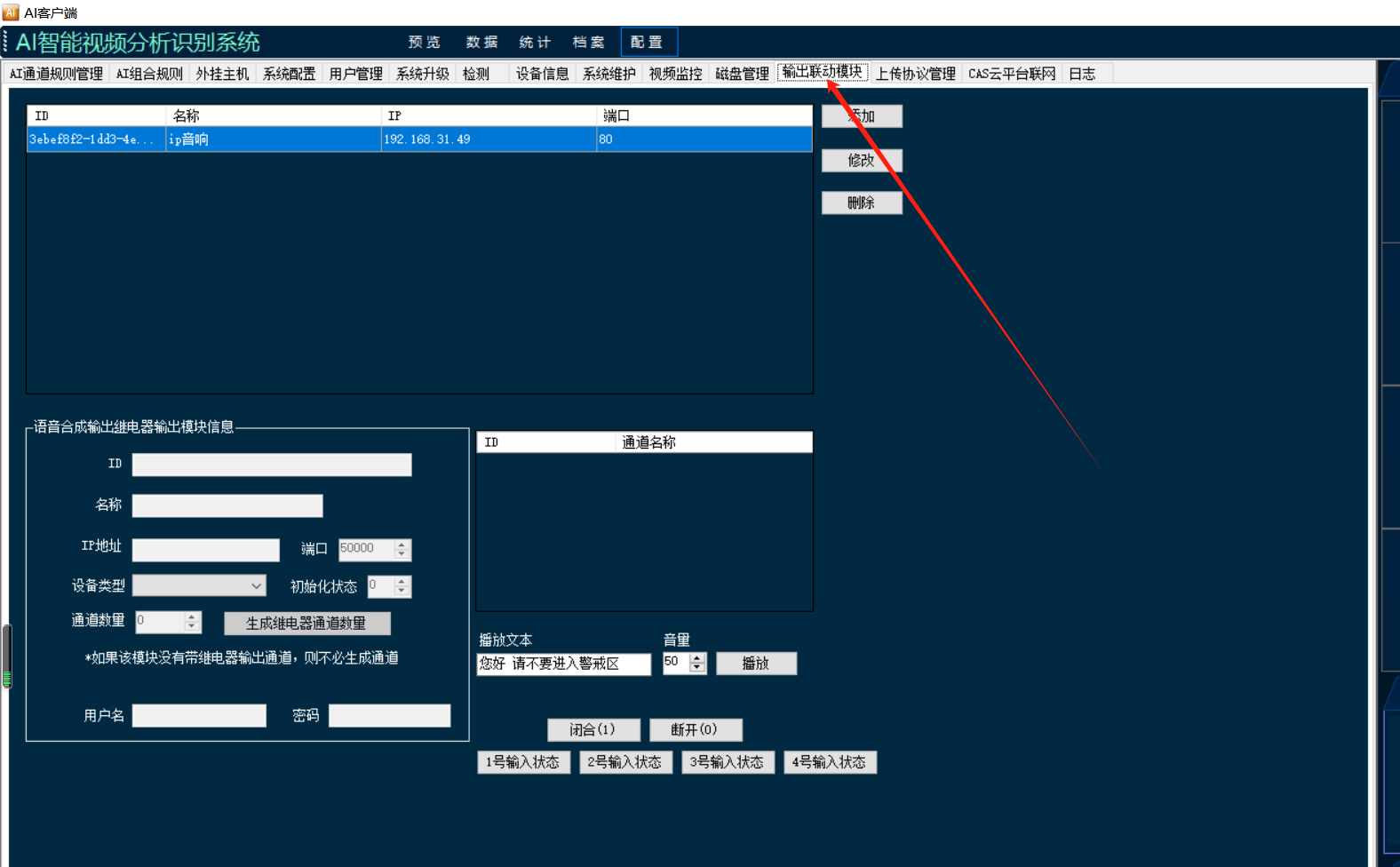Image resolution: width=1400 pixels, height=867 pixels.
Task: Go to 用户管理 tab
Action: (x=355, y=74)
